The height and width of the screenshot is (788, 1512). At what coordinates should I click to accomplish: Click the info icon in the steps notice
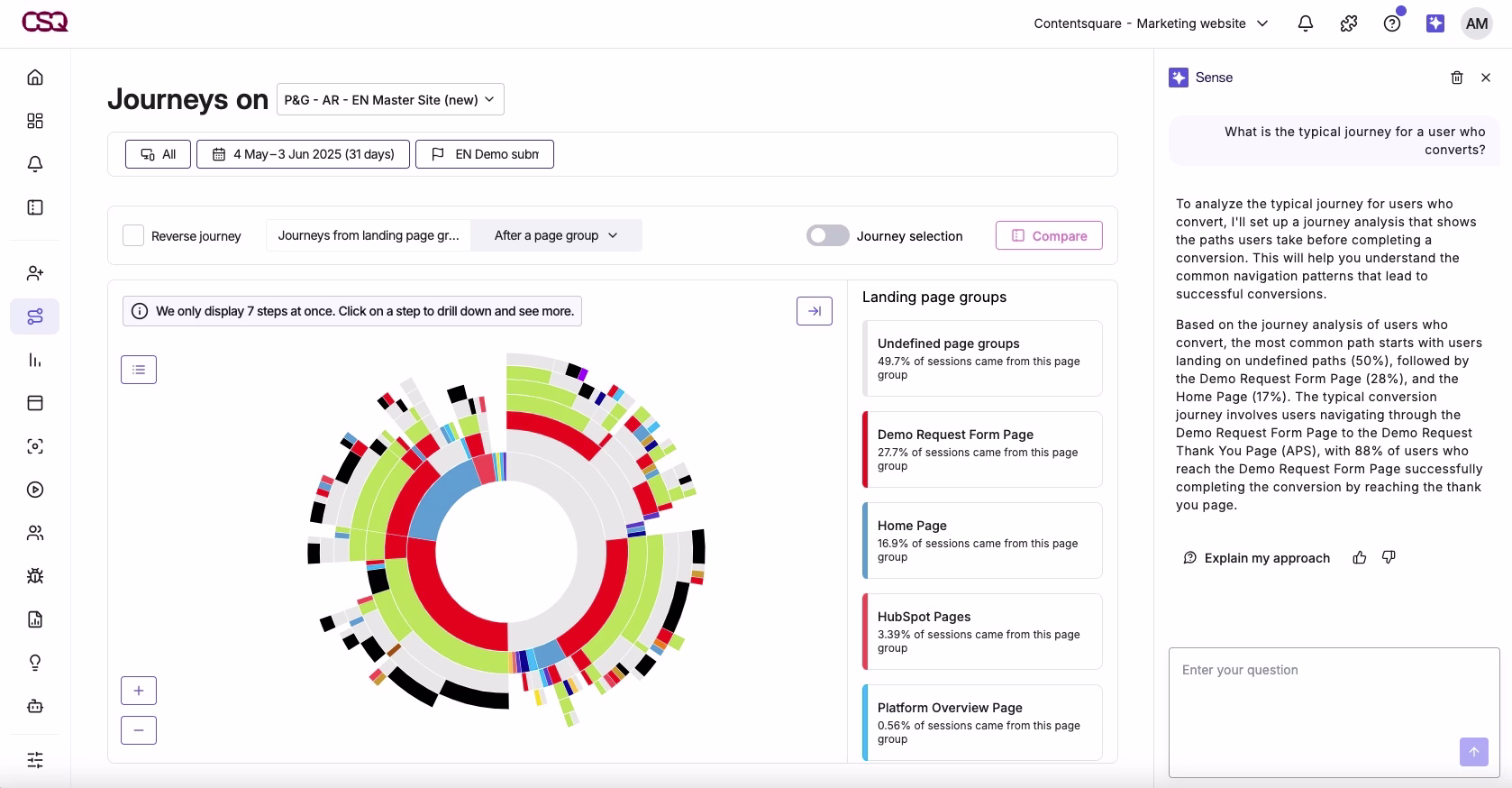140,311
